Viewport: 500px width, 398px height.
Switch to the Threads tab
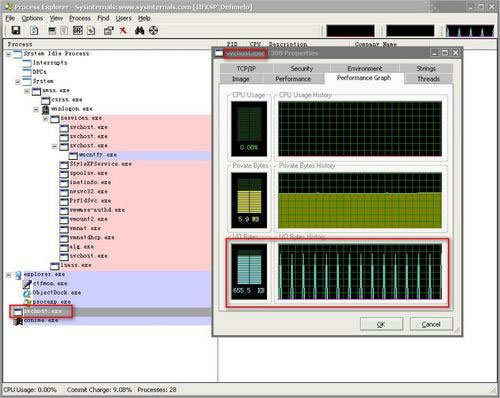pos(428,79)
